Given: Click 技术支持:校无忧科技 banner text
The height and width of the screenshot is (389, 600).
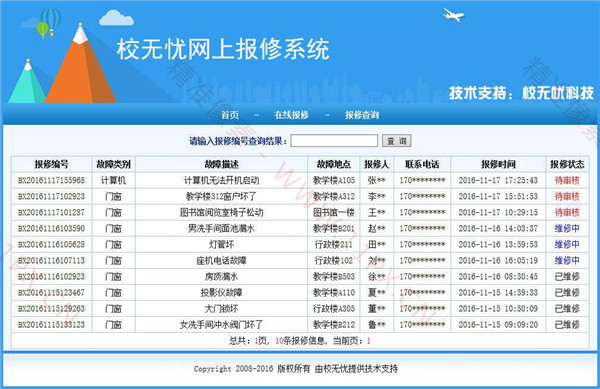Looking at the screenshot, I should [x=522, y=93].
